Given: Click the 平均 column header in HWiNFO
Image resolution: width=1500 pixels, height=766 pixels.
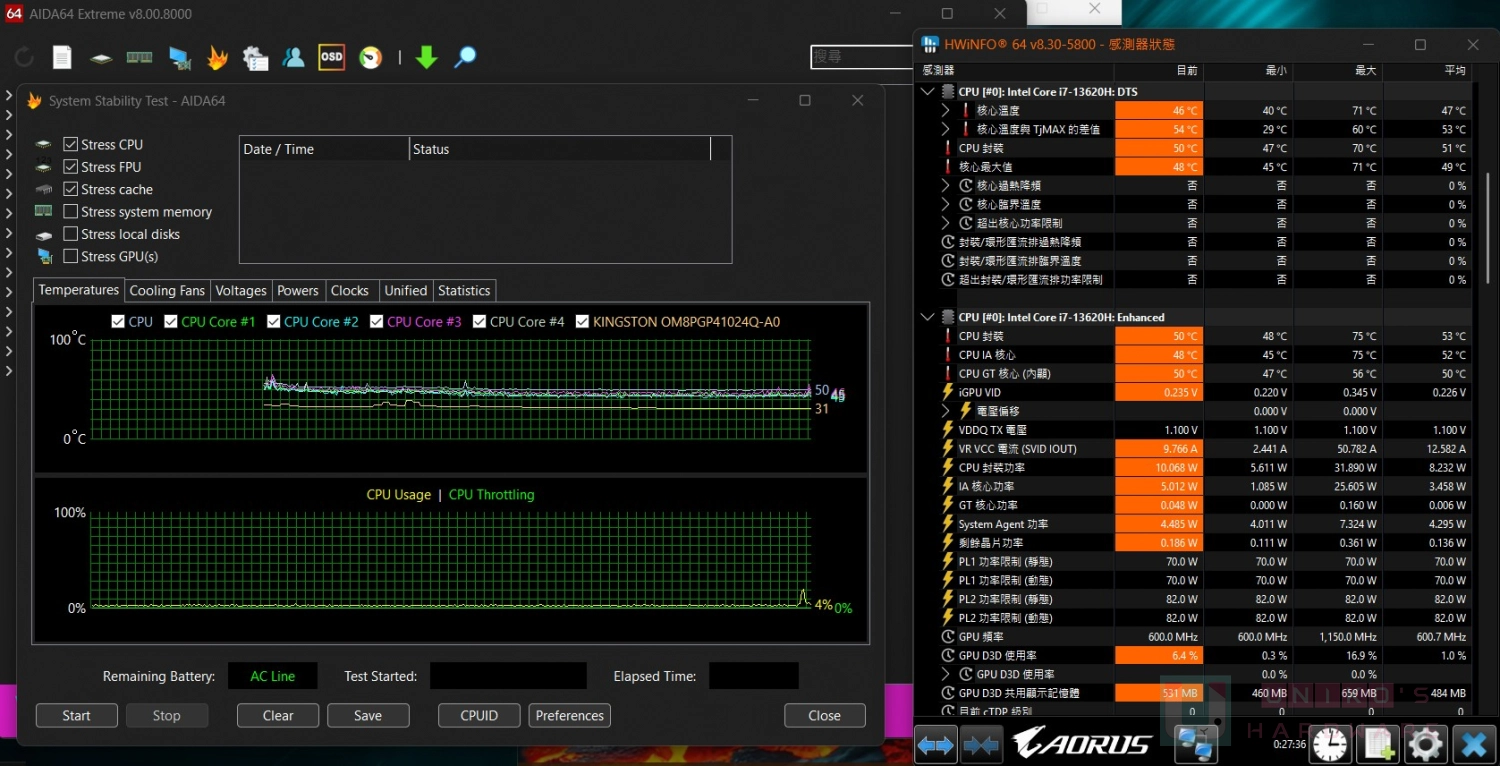Looking at the screenshot, I should (1427, 71).
